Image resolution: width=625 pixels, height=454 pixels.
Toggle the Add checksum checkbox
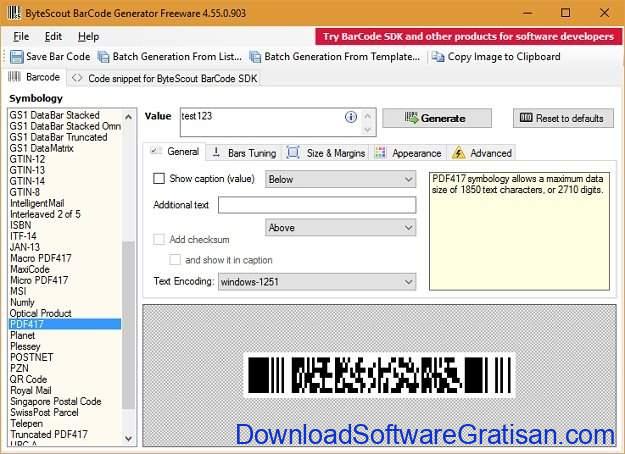[x=159, y=239]
